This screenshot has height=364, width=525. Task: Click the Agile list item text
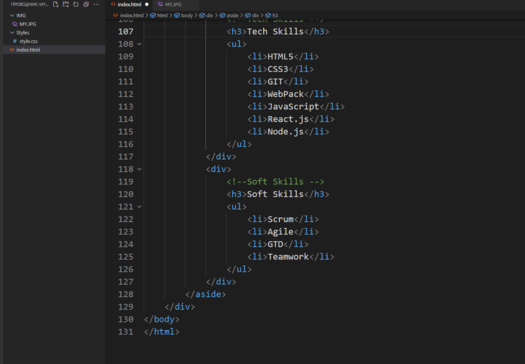(280, 232)
